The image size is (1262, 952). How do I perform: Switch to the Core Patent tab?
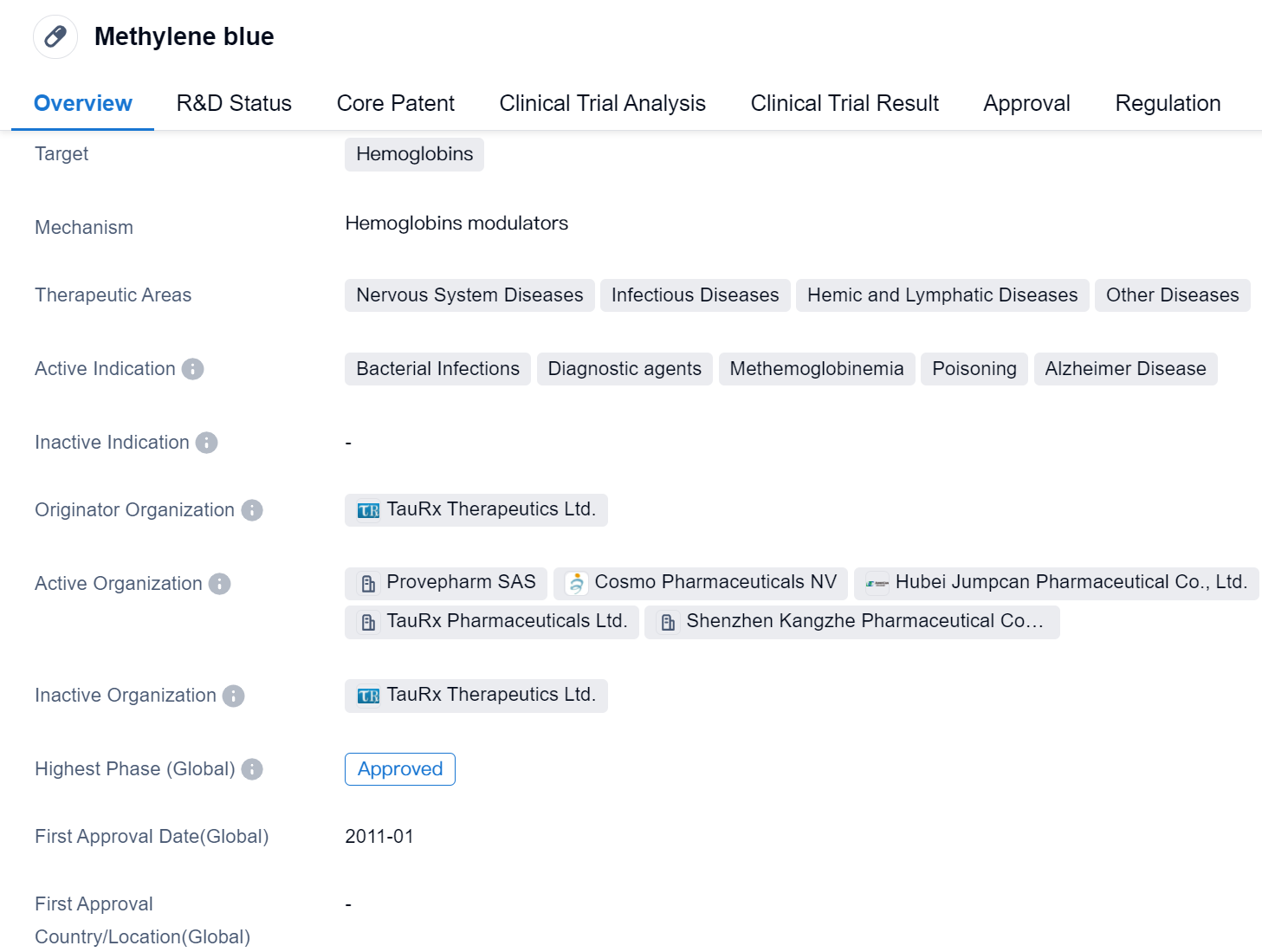coord(395,103)
